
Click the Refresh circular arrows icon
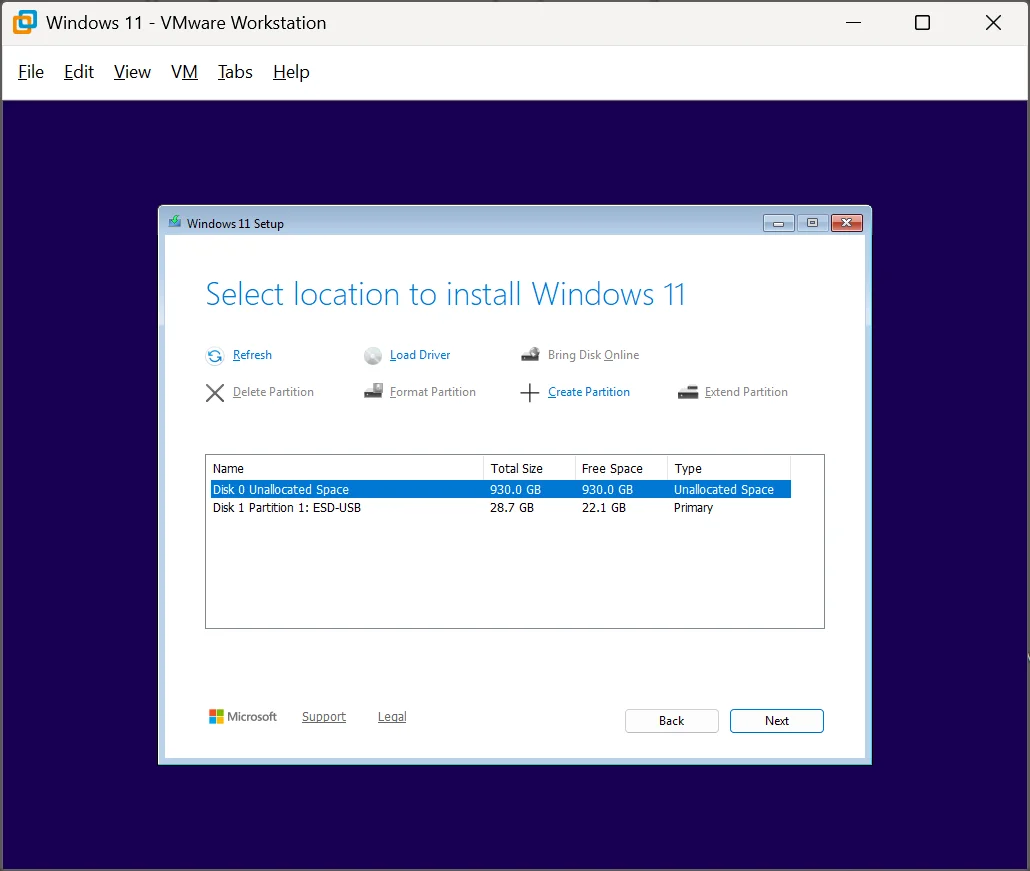[215, 355]
